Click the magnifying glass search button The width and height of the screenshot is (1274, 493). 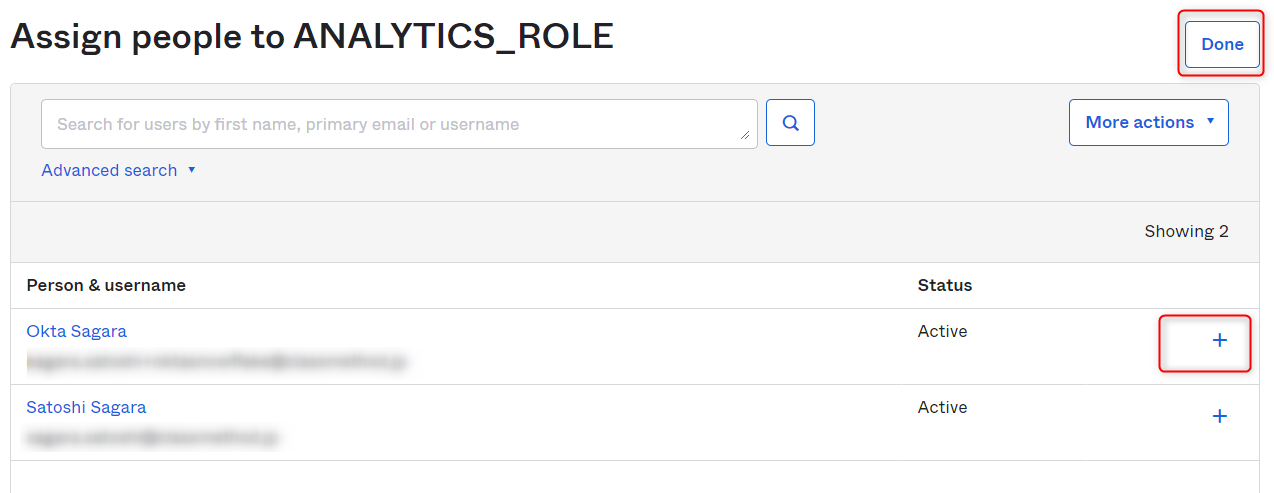tap(790, 123)
